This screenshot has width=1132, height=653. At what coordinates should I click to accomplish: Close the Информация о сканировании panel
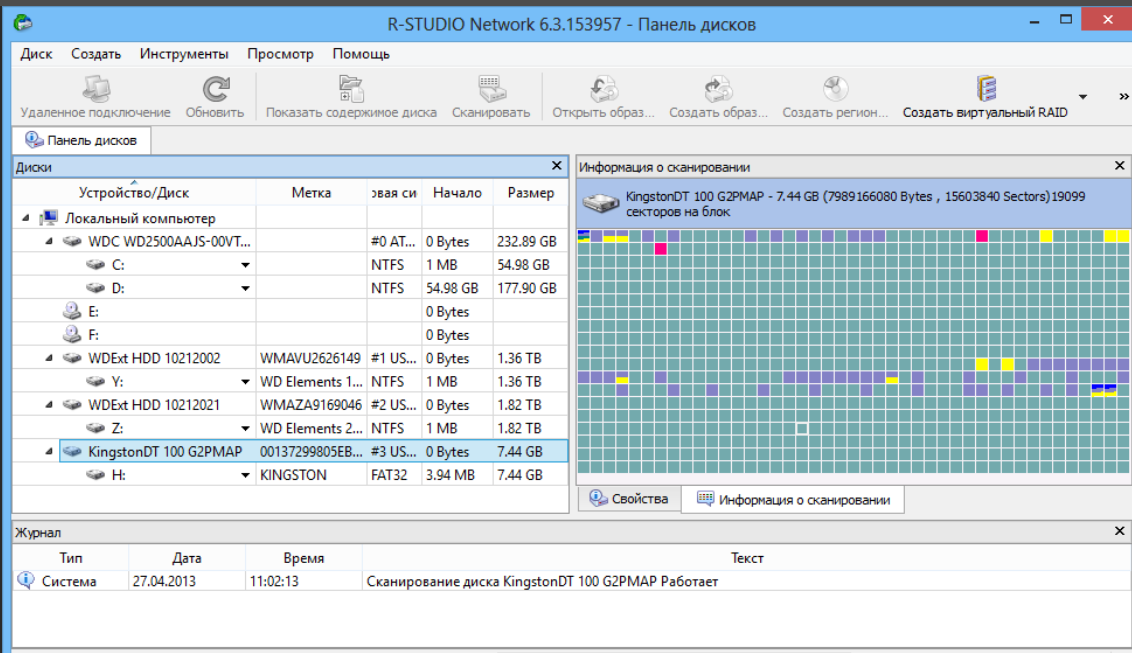coord(1120,166)
